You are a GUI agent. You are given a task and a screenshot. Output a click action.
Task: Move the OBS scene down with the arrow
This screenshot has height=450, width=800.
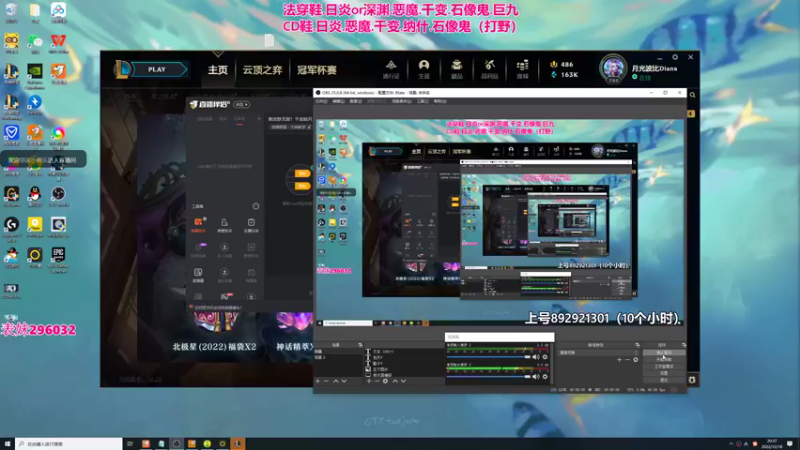pos(344,381)
